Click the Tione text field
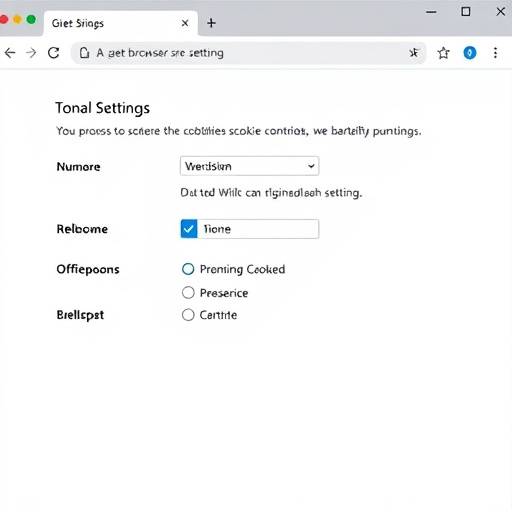 pos(258,229)
